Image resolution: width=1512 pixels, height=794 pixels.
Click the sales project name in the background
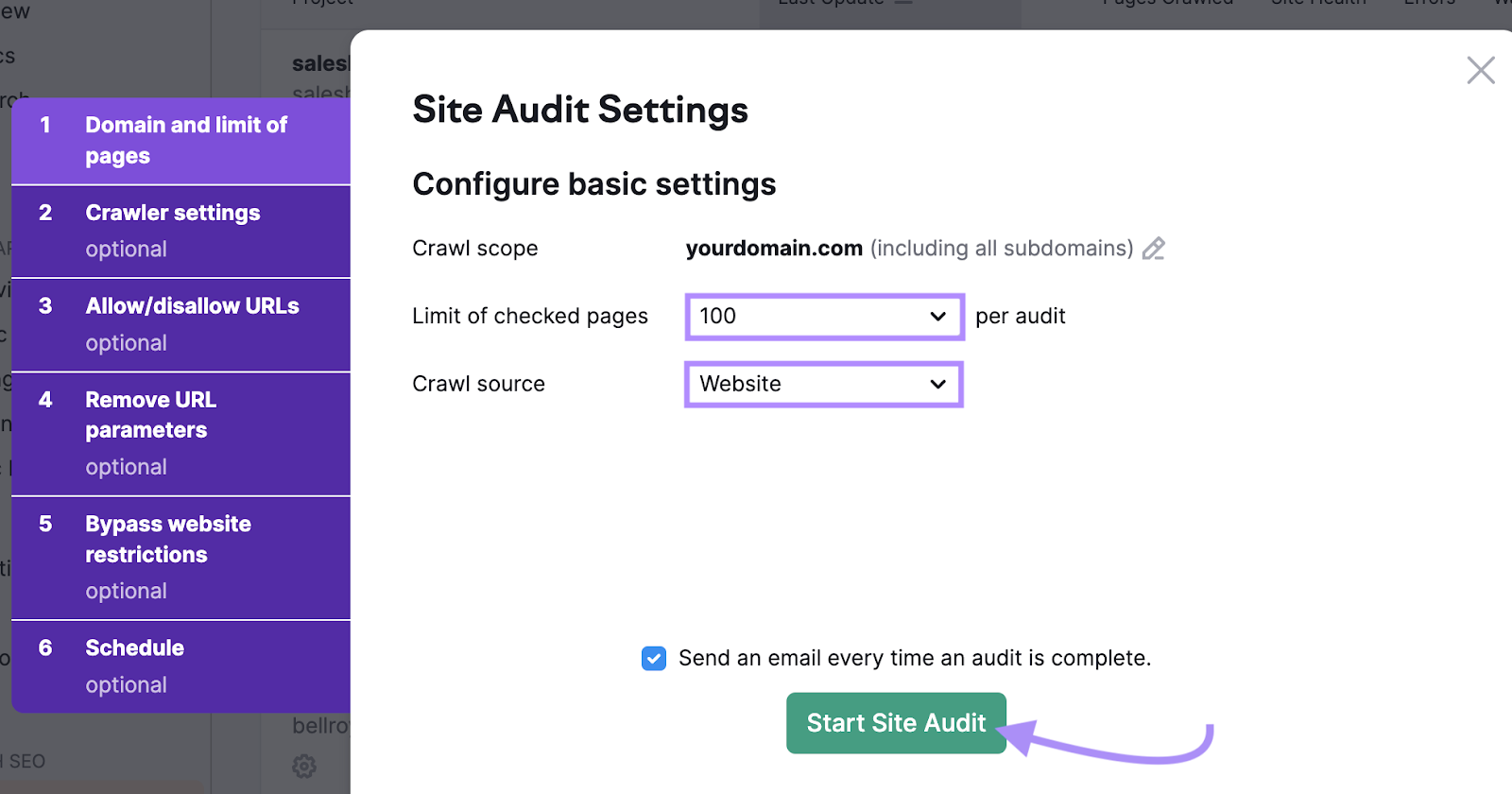tap(320, 64)
